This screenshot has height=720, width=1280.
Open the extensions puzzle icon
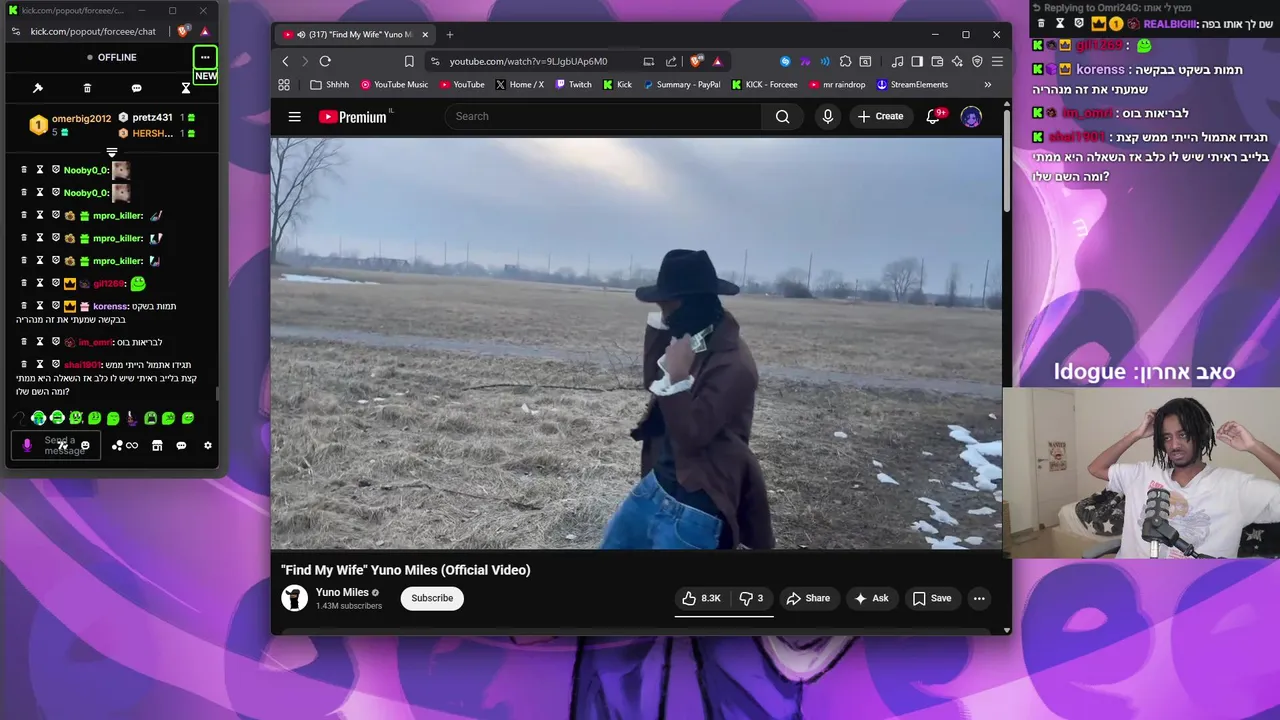click(x=846, y=61)
